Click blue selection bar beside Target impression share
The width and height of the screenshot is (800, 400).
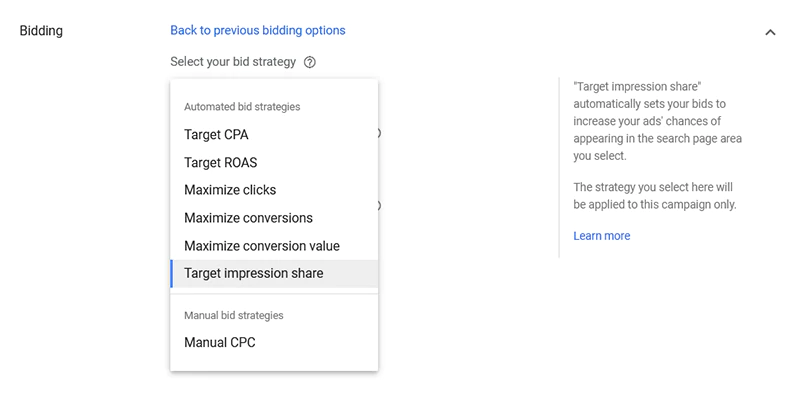point(172,273)
